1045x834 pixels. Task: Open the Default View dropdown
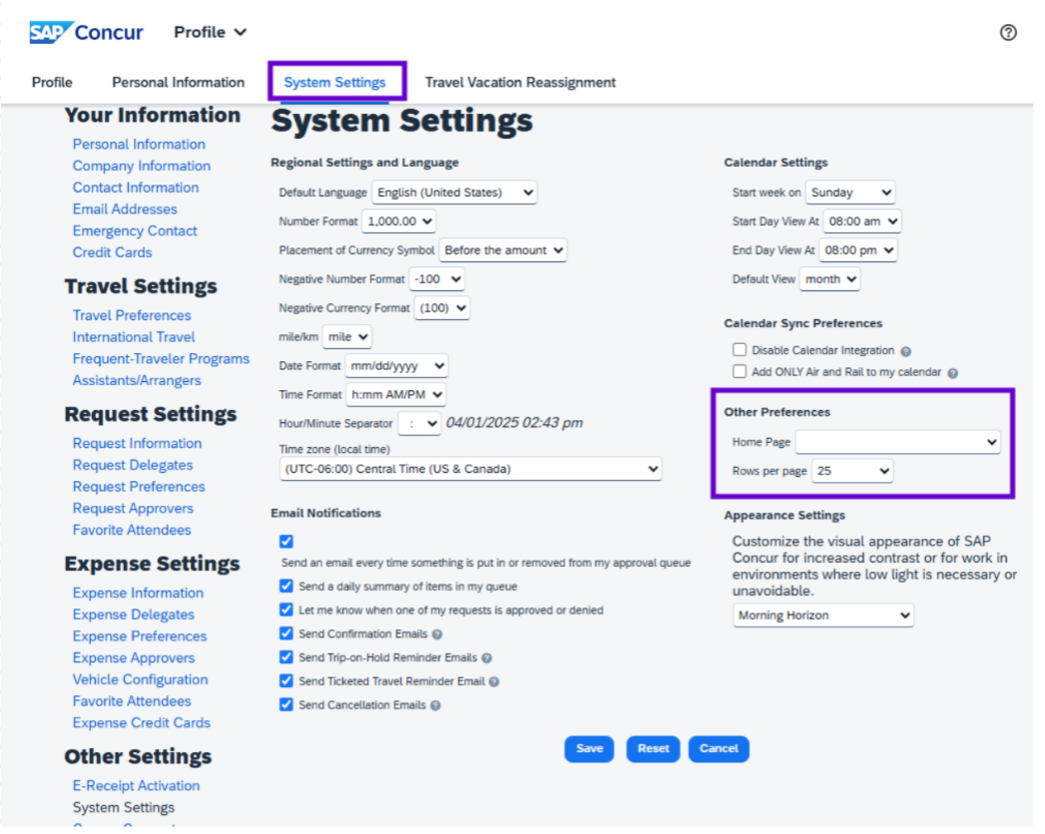click(830, 279)
